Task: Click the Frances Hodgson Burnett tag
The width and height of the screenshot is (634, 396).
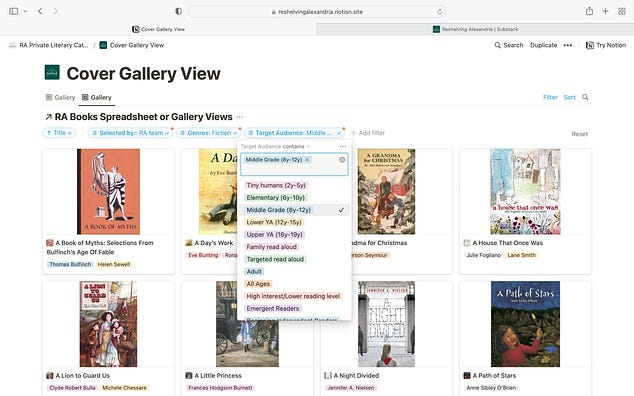Action: coord(220,388)
